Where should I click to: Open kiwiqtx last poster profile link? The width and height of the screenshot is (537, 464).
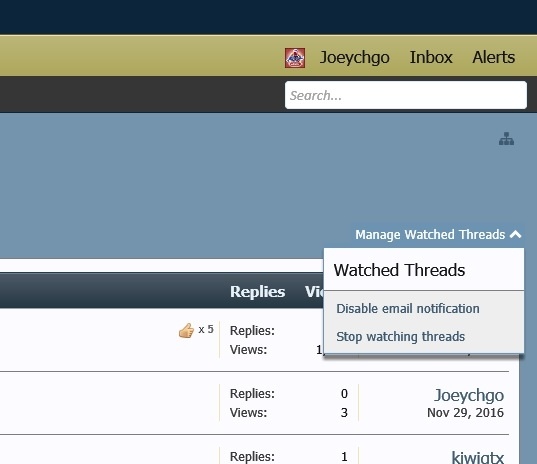tap(477, 457)
